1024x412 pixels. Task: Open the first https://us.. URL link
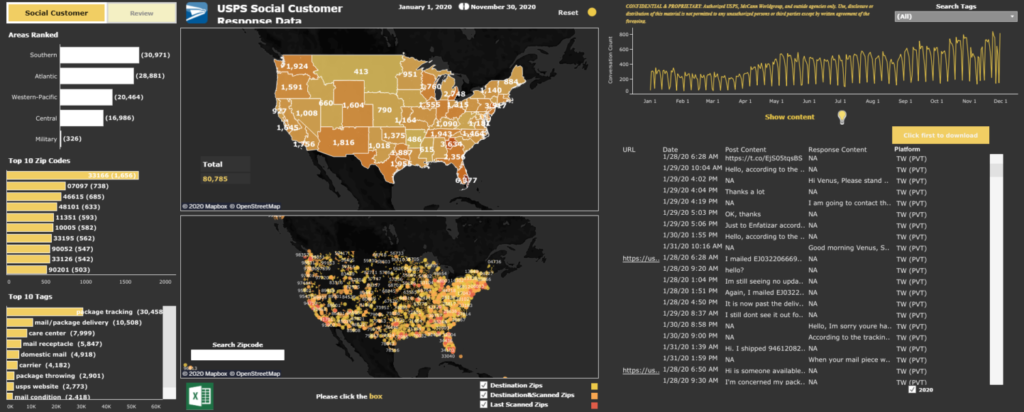pyautogui.click(x=641, y=259)
